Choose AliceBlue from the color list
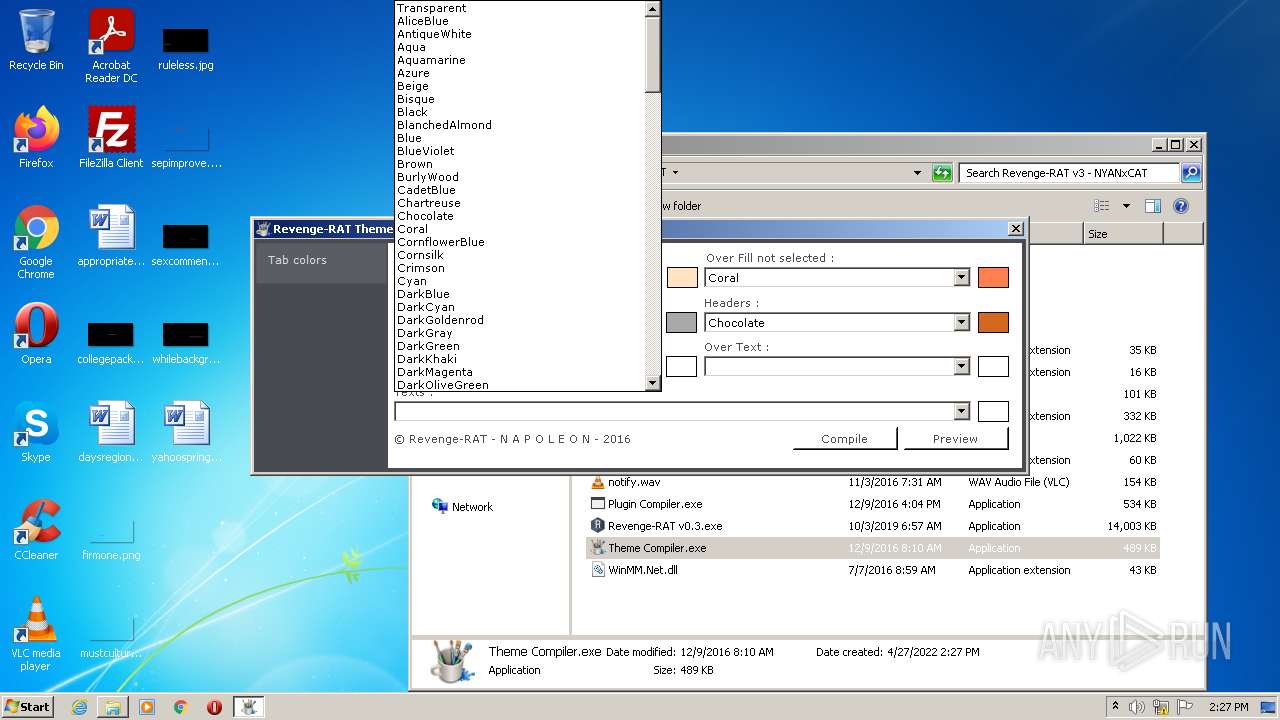This screenshot has height=720, width=1280. click(520, 21)
